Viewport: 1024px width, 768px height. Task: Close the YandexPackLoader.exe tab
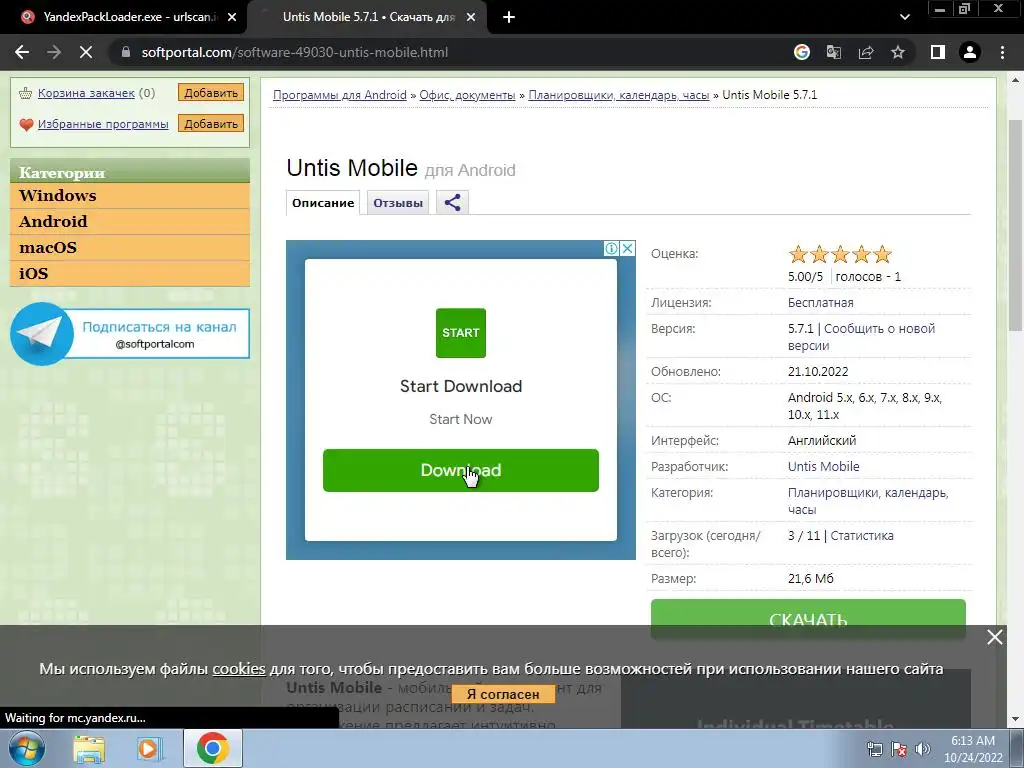click(232, 18)
